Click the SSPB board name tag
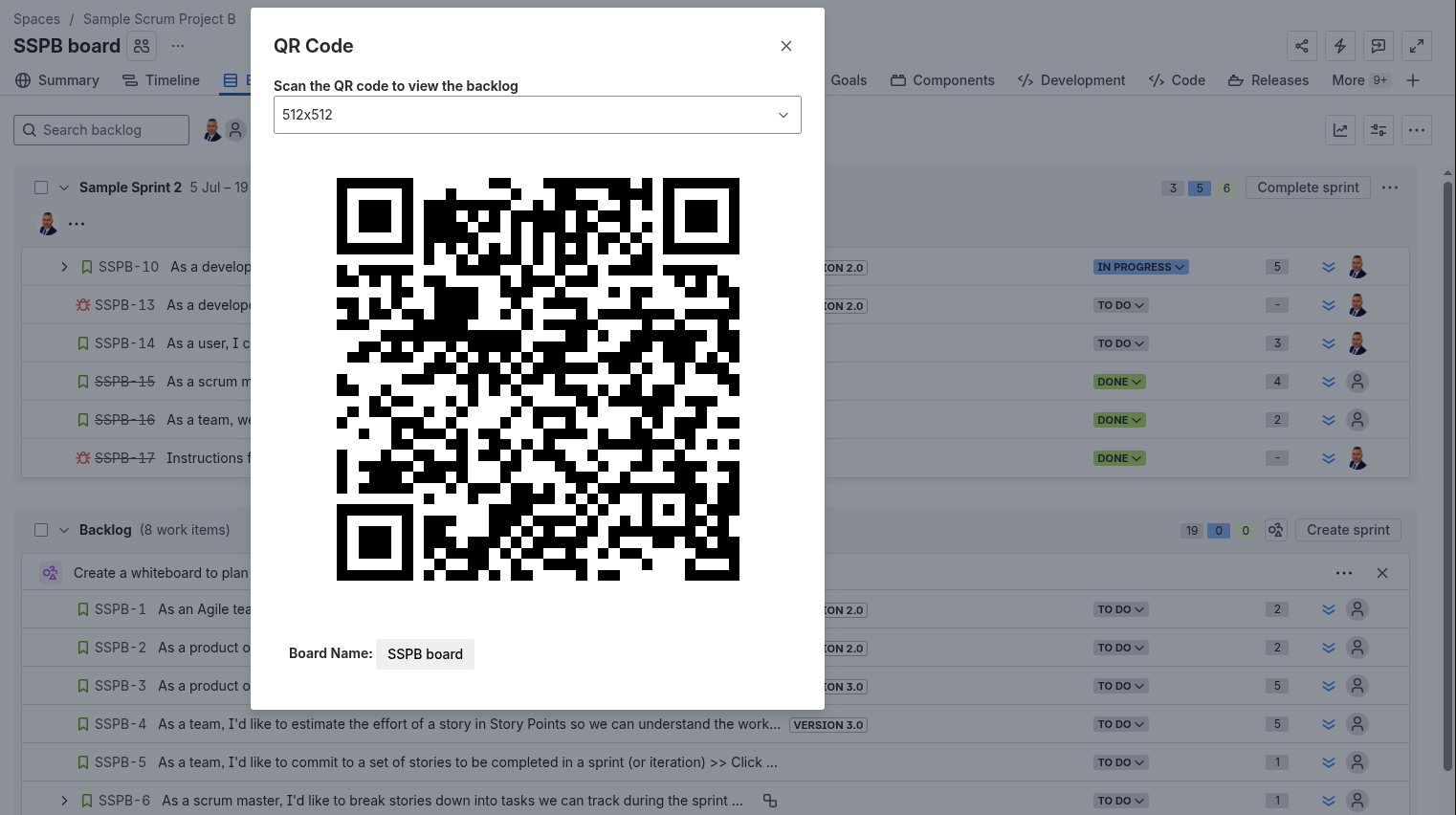The image size is (1456, 815). [x=425, y=654]
